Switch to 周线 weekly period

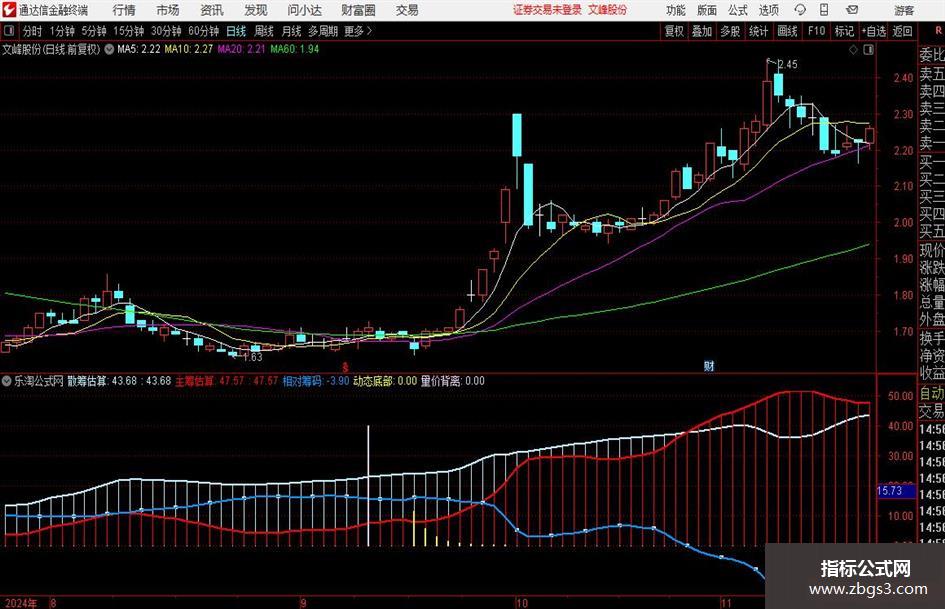[264, 31]
